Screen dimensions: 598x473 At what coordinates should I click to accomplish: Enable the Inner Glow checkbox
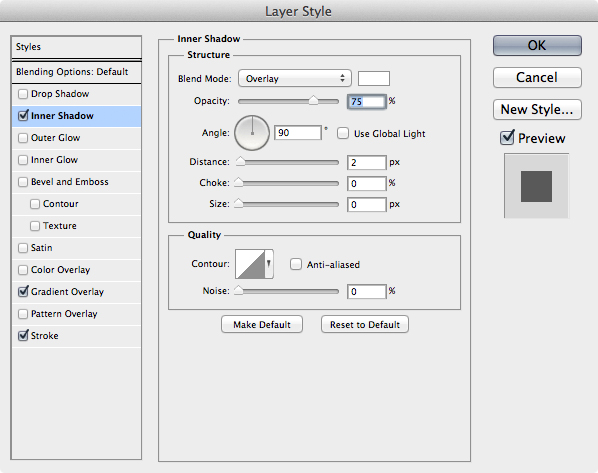click(x=23, y=160)
